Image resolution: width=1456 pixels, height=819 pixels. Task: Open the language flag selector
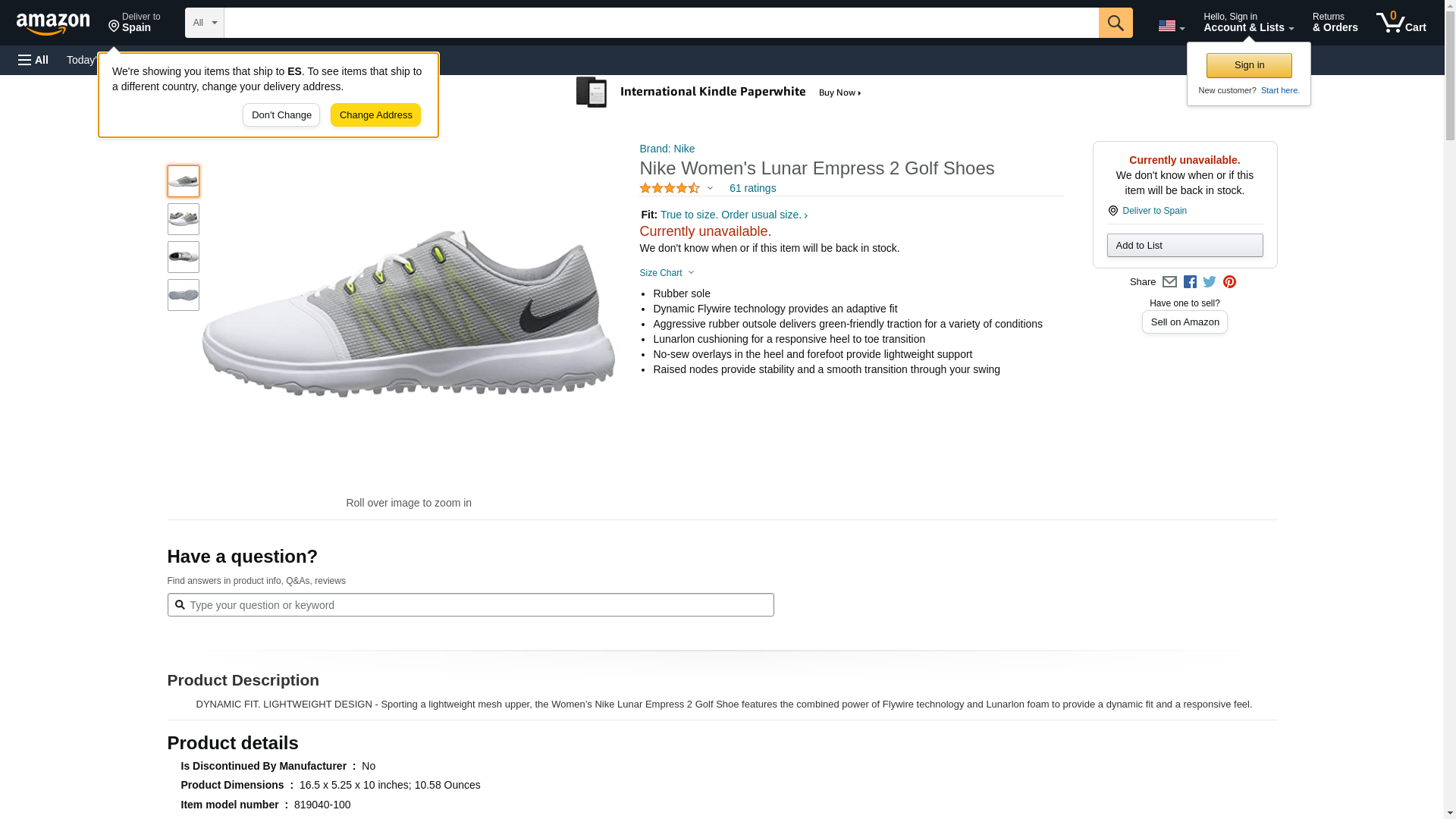tap(1171, 26)
